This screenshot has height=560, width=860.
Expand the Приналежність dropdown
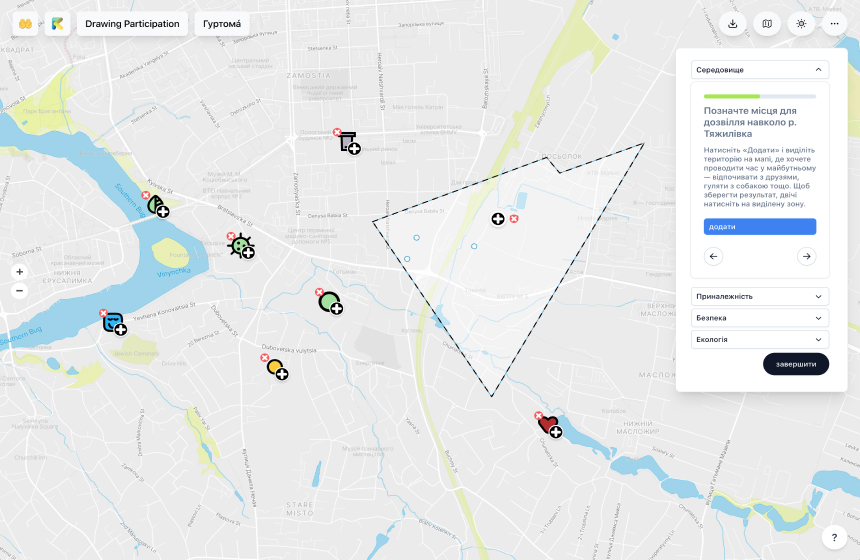click(x=759, y=296)
